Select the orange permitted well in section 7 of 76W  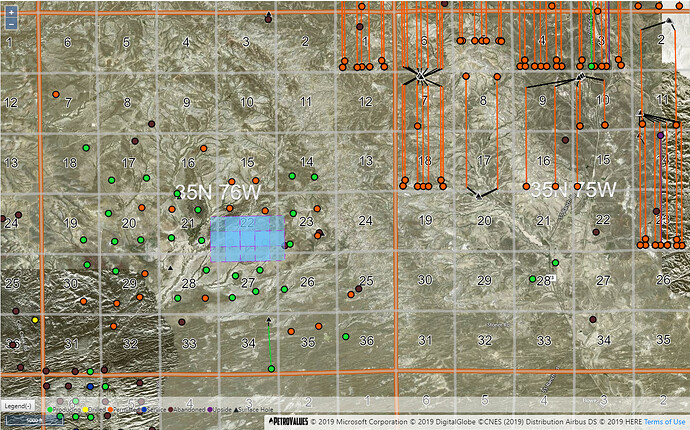56,94
